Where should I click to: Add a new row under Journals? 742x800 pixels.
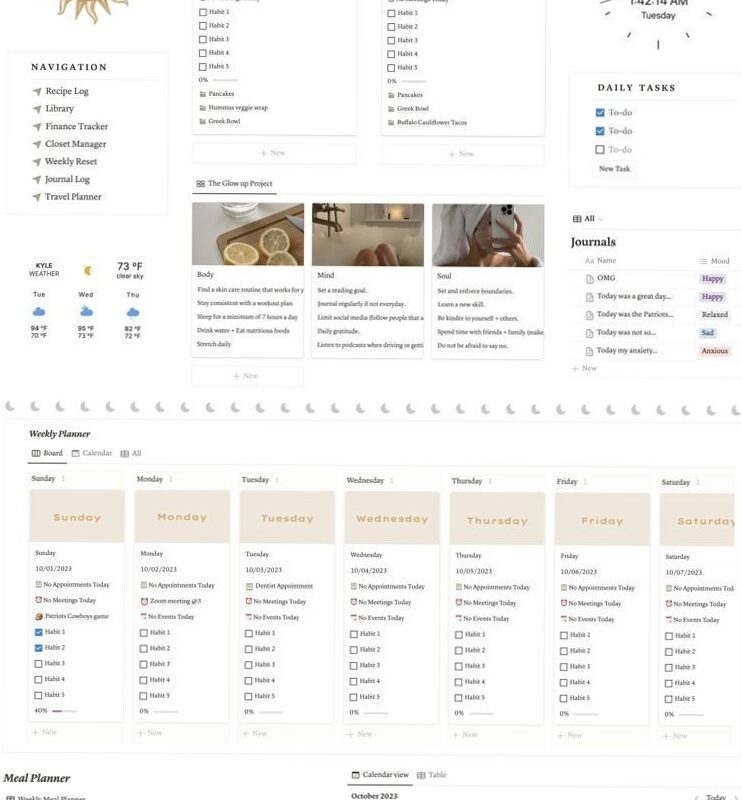click(x=584, y=368)
